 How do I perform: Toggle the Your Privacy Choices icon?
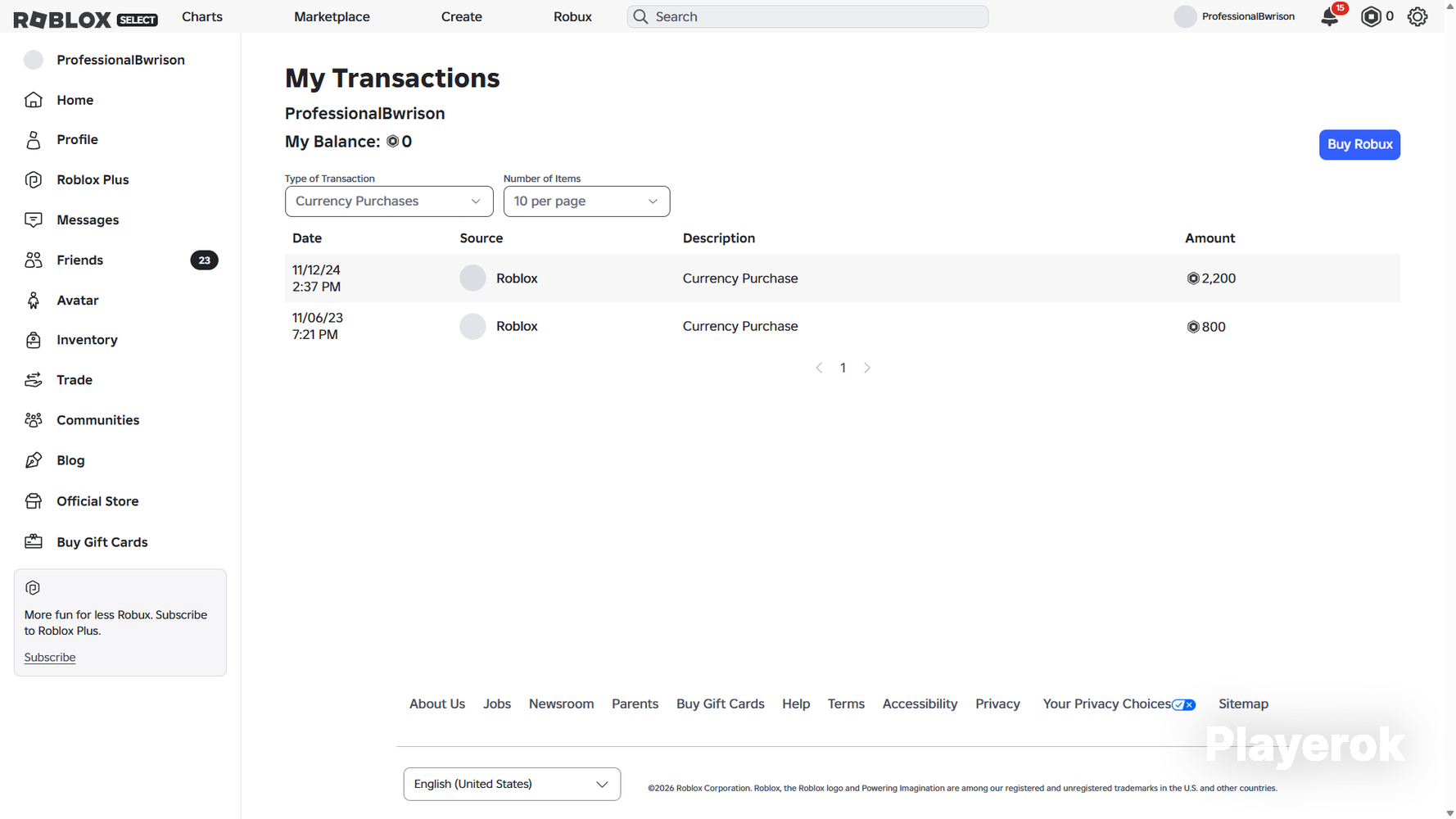coord(1183,704)
